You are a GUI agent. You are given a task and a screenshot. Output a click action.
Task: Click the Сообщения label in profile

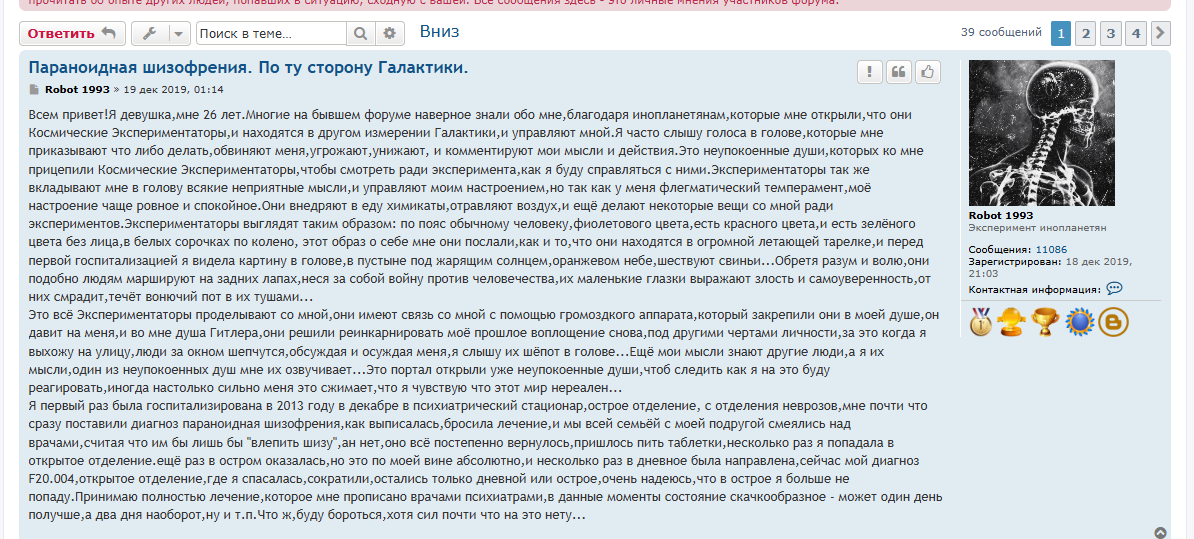(x=1001, y=250)
